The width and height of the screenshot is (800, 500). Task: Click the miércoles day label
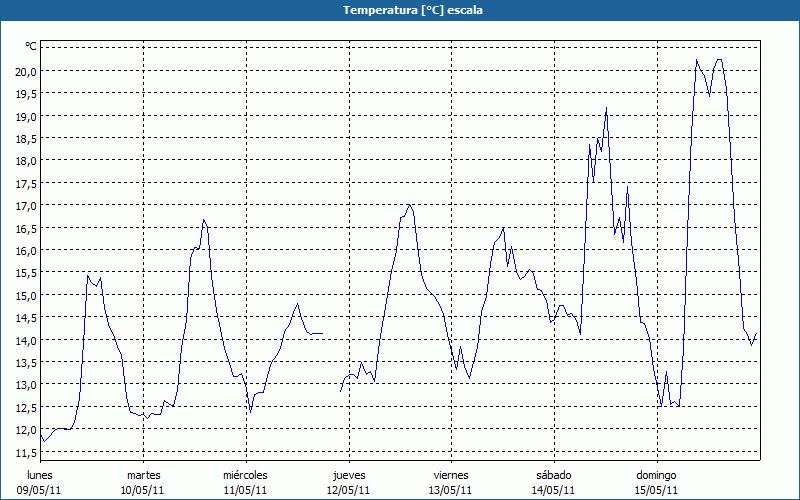coord(245,475)
